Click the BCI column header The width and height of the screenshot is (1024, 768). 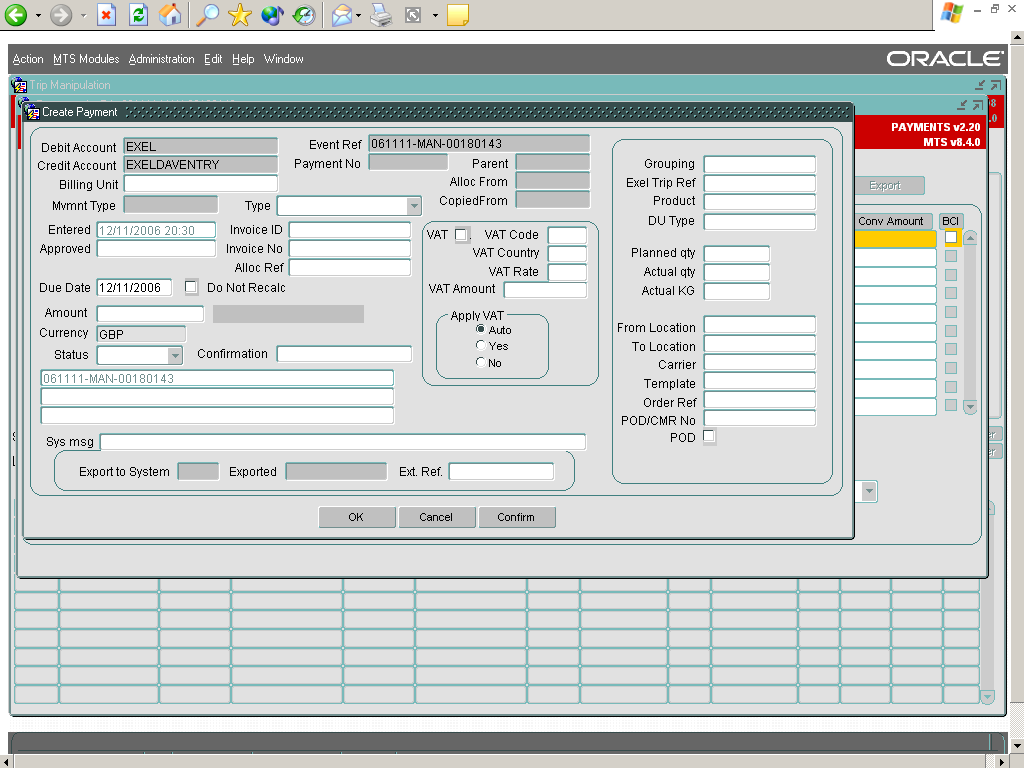950,221
